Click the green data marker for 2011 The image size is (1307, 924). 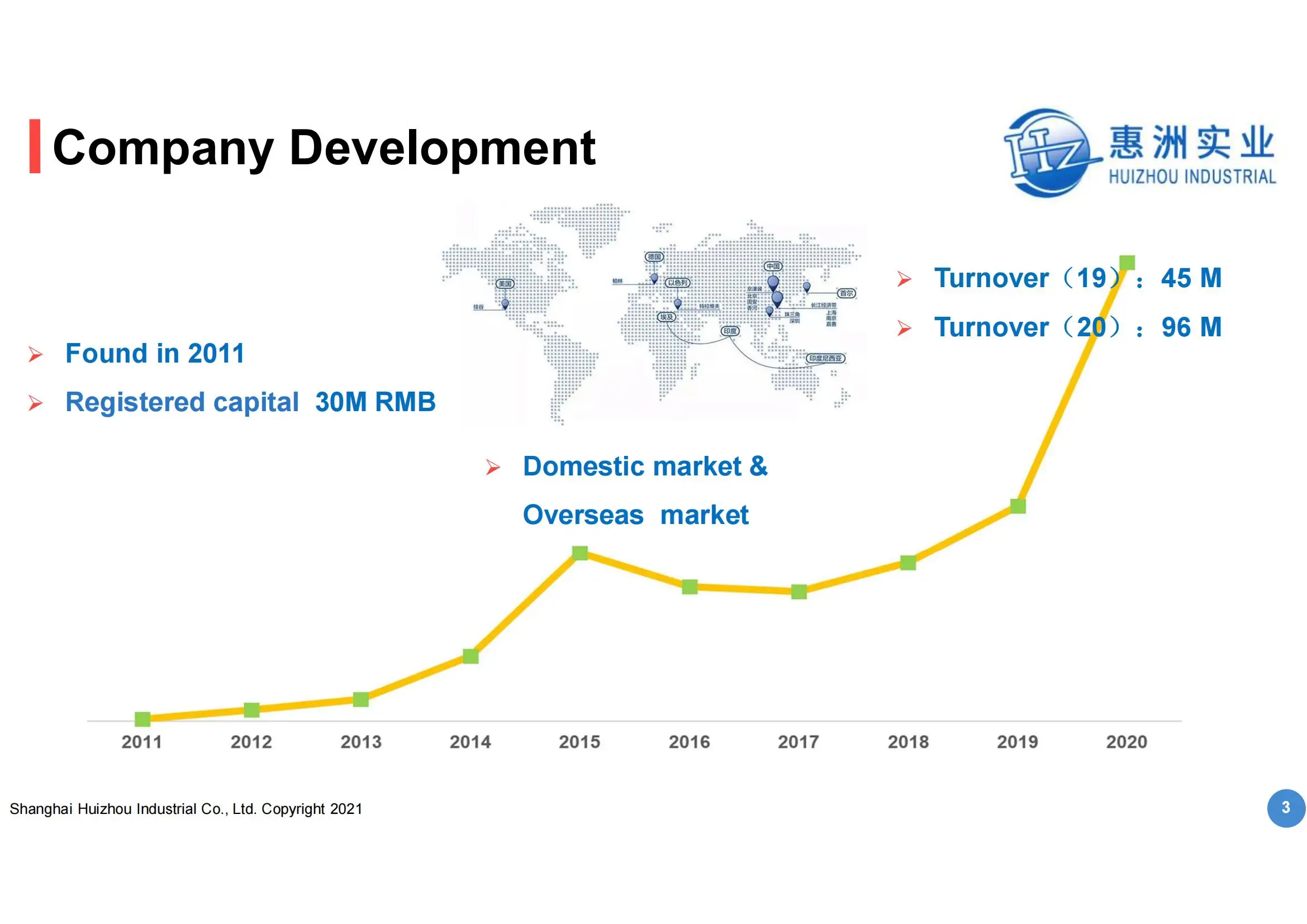142,719
